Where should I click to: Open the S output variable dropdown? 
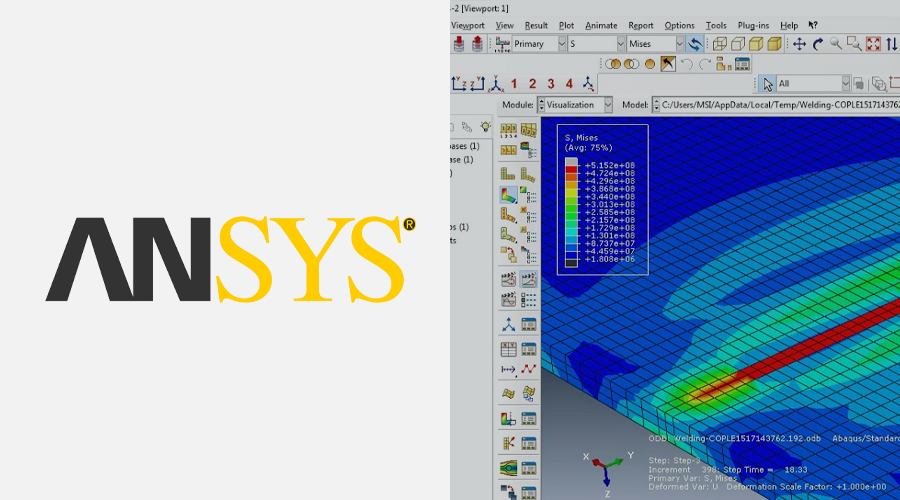(596, 44)
